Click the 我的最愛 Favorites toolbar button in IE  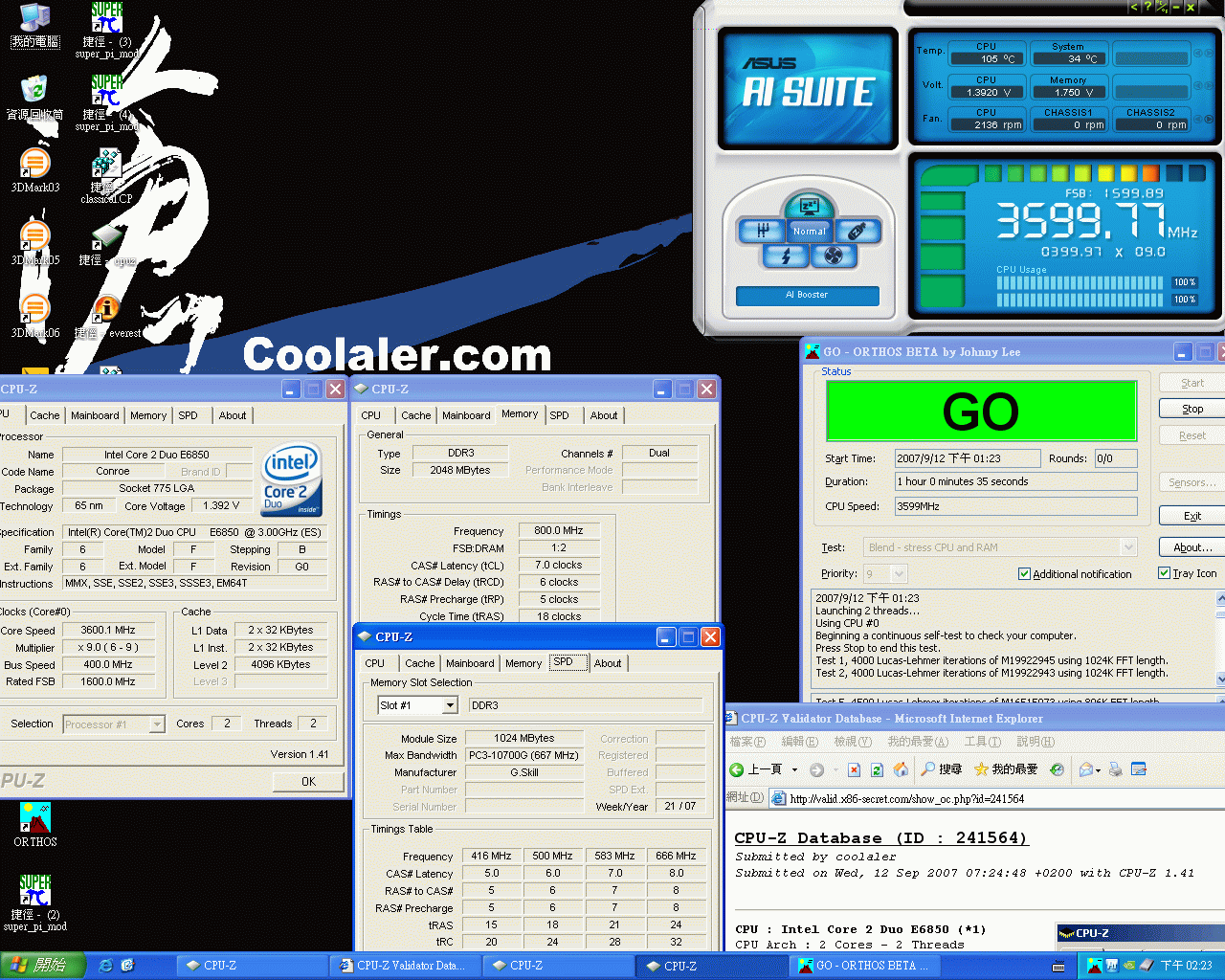click(x=1006, y=769)
